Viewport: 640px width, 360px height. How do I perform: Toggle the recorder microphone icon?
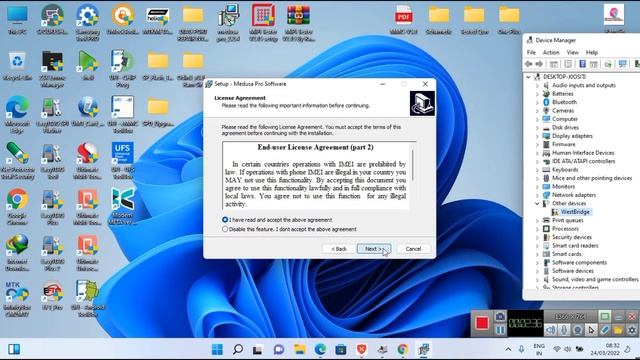(564, 329)
